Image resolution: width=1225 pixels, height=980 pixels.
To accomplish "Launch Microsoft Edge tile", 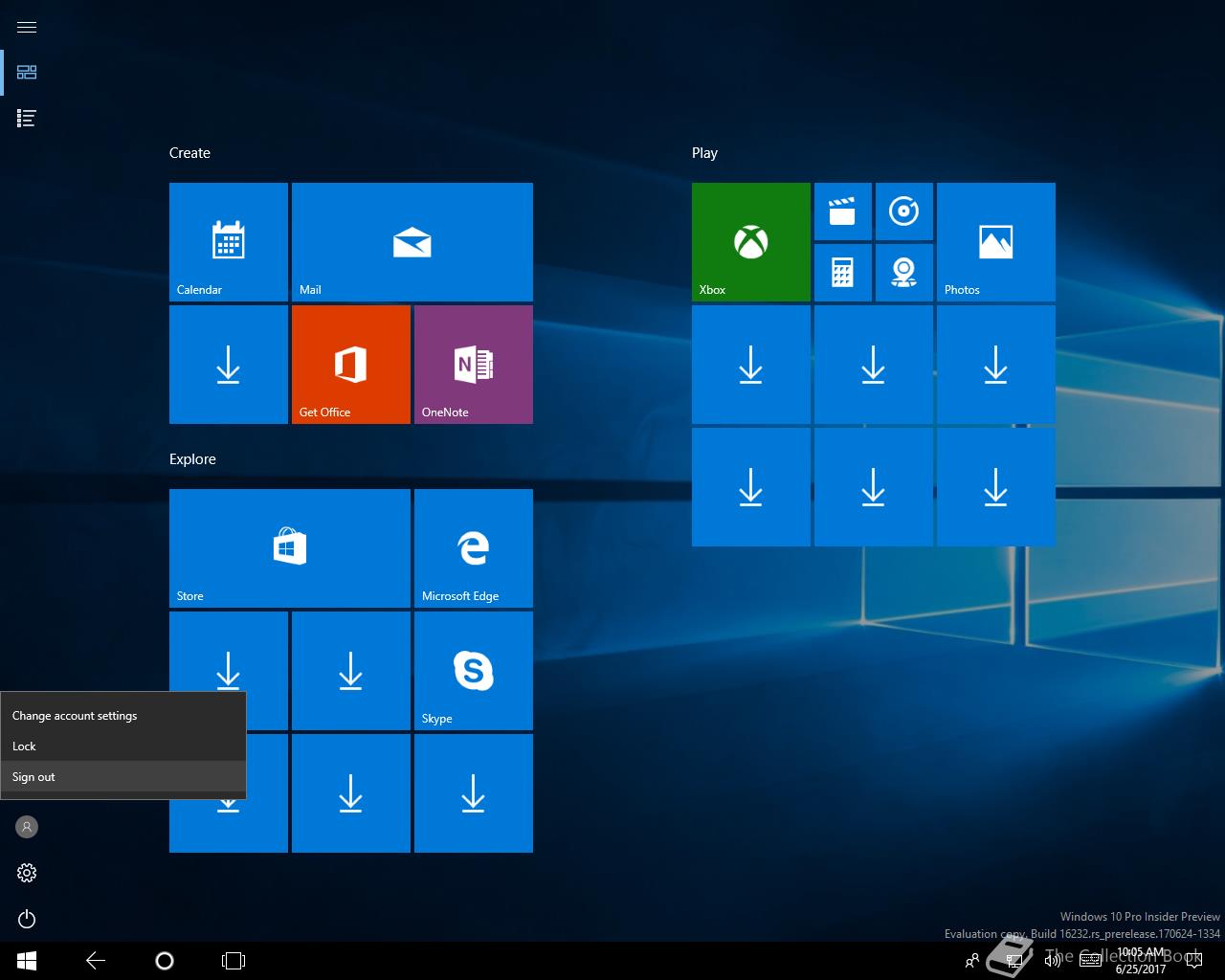I will 474,548.
